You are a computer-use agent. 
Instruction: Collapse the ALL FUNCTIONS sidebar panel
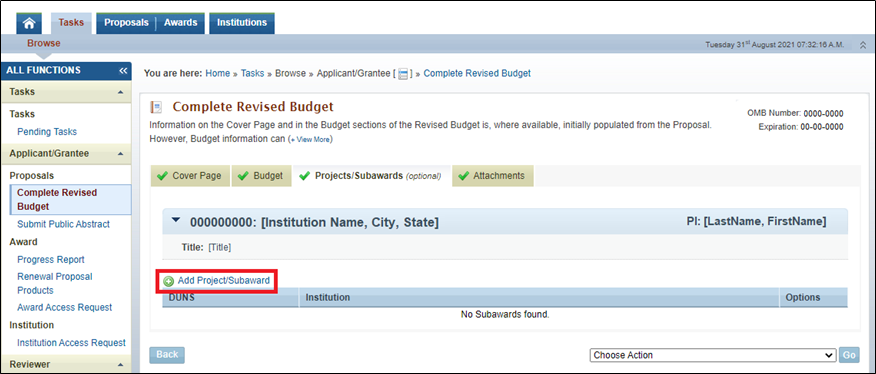[x=123, y=70]
